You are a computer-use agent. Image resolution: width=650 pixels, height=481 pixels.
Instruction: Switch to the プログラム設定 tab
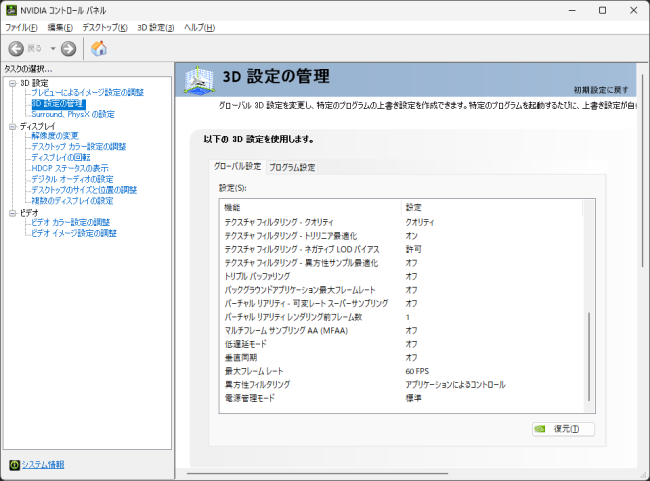coord(292,167)
